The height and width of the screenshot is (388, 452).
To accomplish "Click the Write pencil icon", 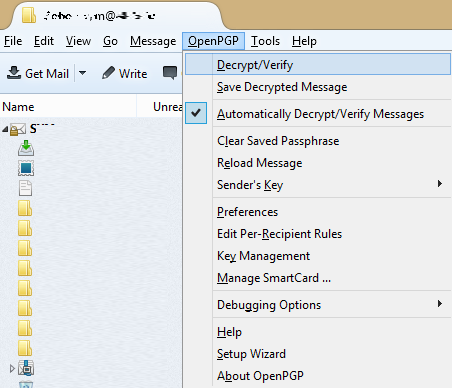I will [x=108, y=72].
